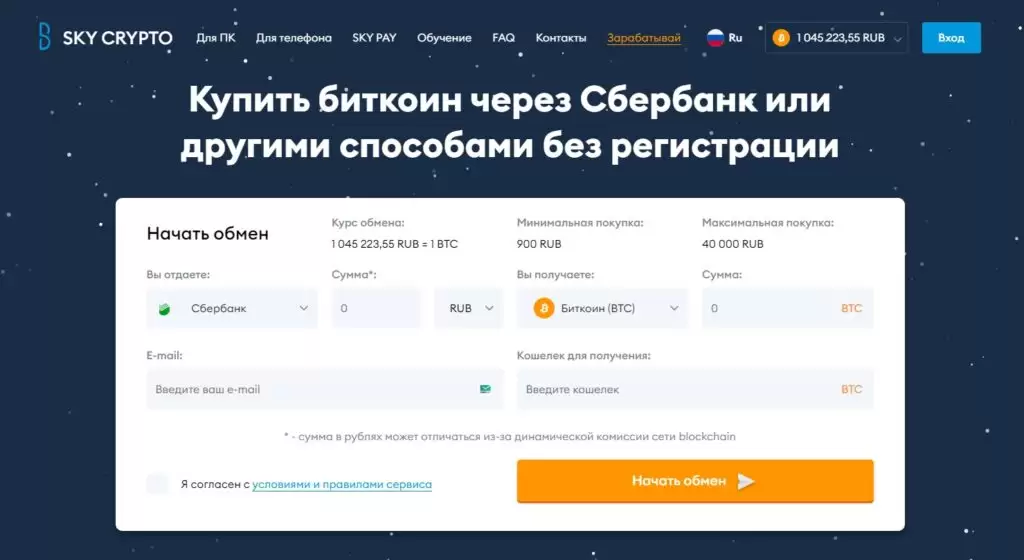The height and width of the screenshot is (560, 1024).
Task: Click the orange Bitcoin icon in header
Action: [x=780, y=38]
